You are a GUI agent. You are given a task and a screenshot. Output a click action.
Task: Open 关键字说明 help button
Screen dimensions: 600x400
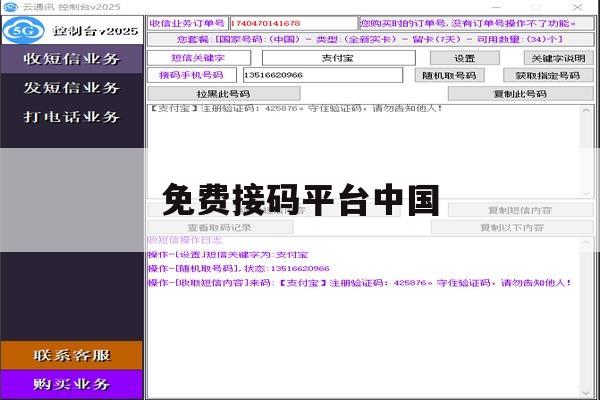(558, 58)
